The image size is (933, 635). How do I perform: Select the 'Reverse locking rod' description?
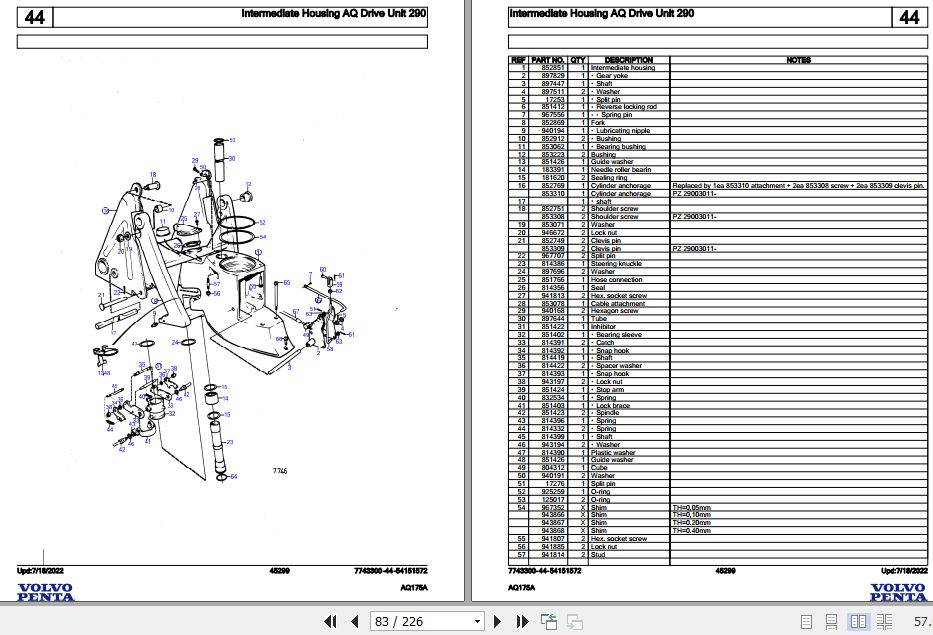tap(627, 107)
